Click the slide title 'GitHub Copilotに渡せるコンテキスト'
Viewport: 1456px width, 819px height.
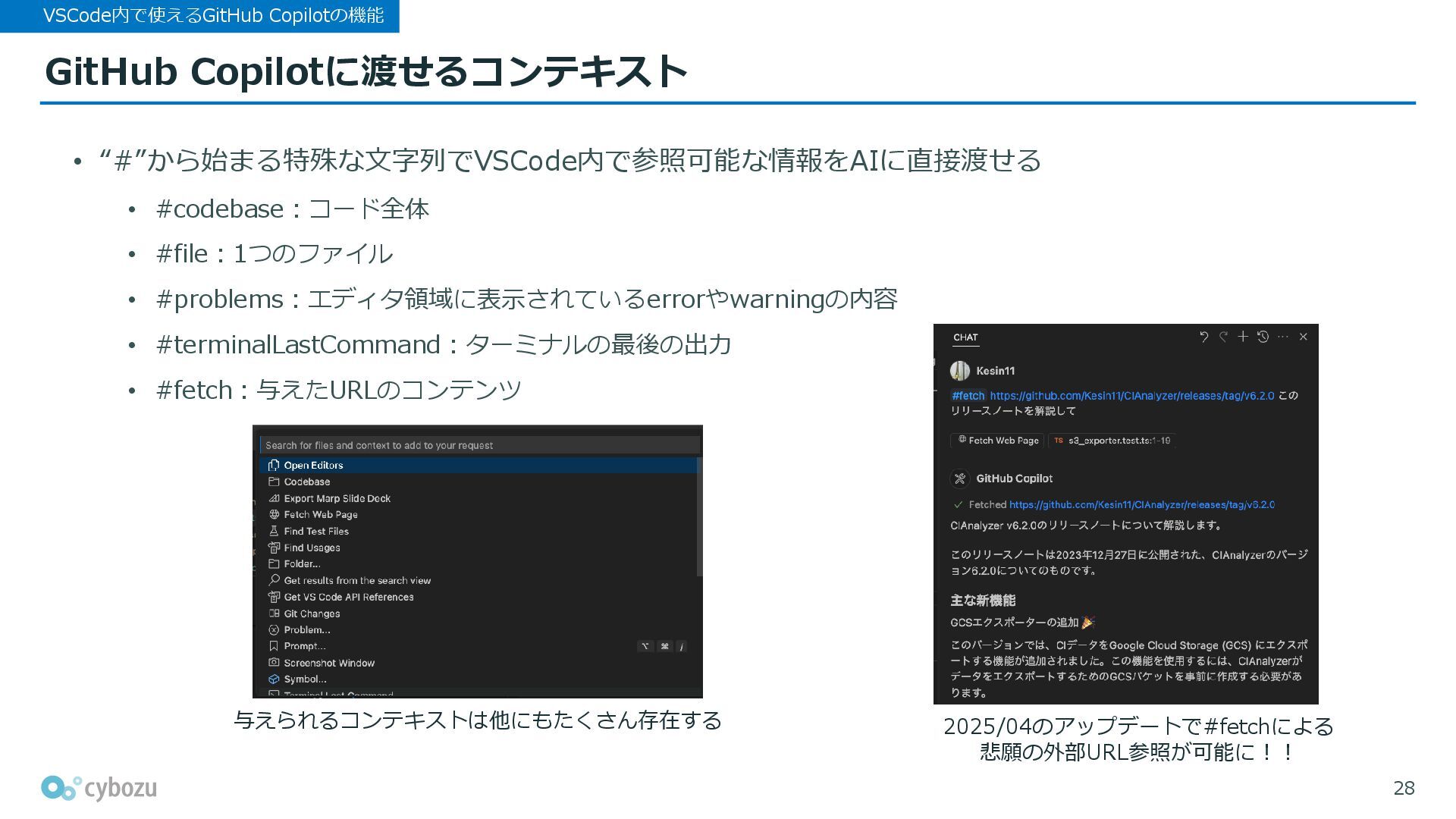366,72
